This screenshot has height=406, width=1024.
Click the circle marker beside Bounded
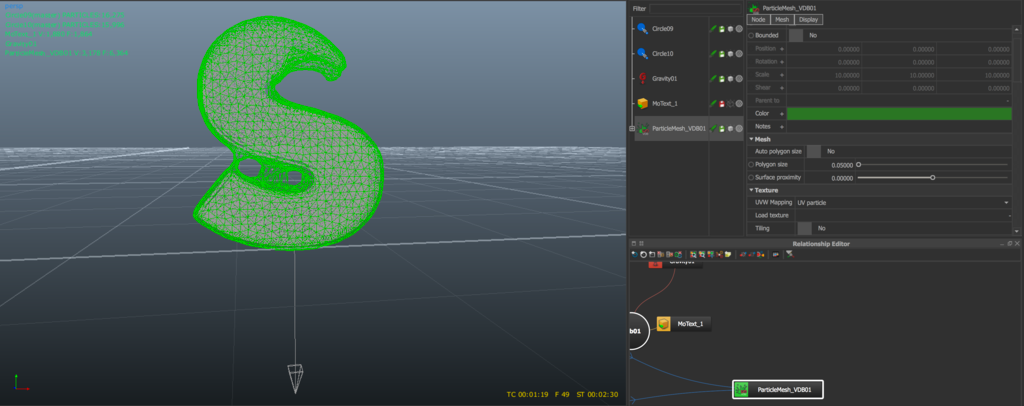(751, 35)
